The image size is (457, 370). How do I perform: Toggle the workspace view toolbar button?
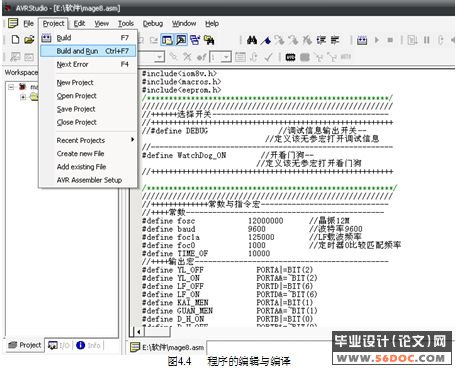click(x=167, y=40)
